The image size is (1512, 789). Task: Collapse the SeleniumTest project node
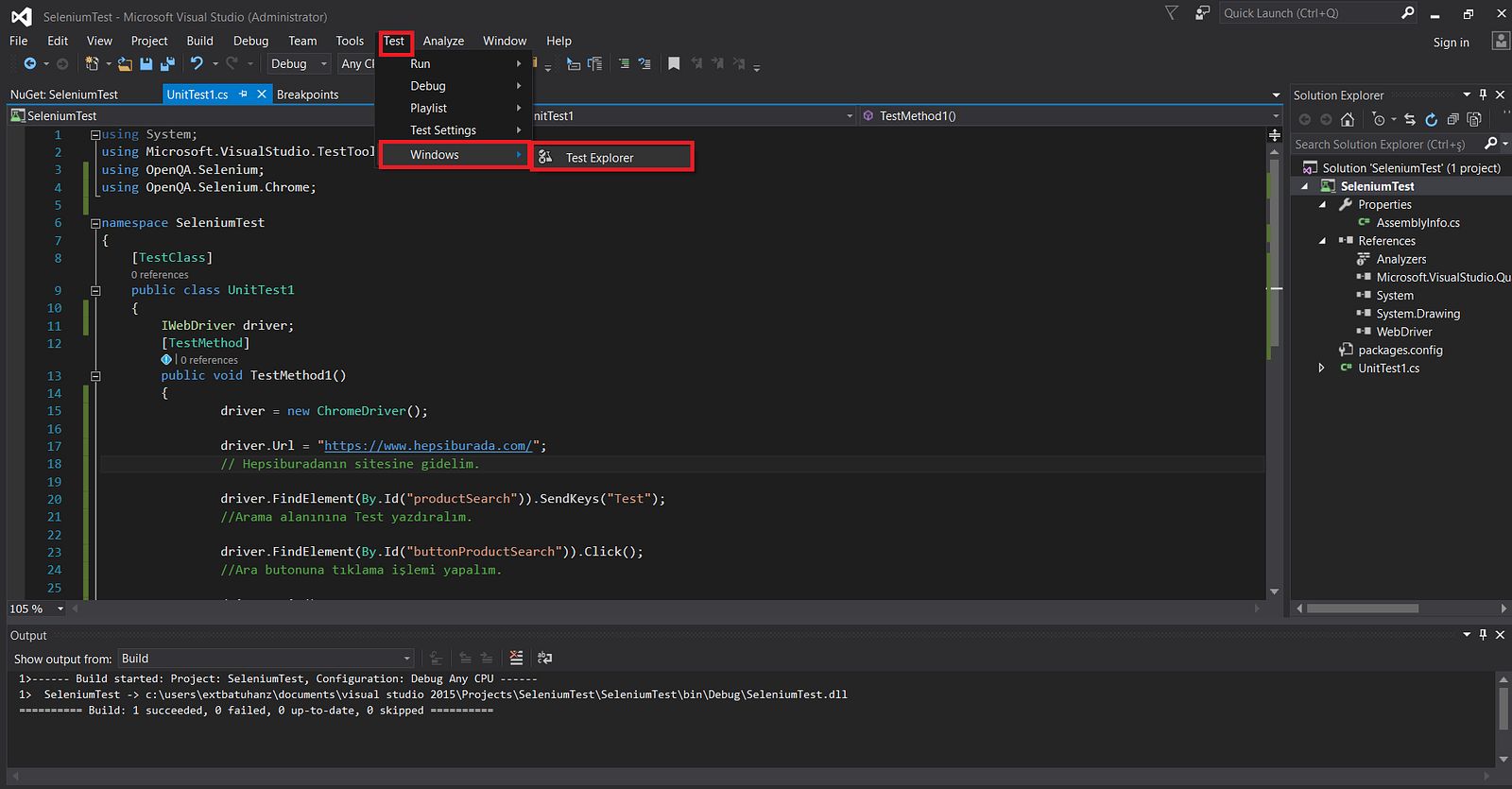click(1305, 186)
